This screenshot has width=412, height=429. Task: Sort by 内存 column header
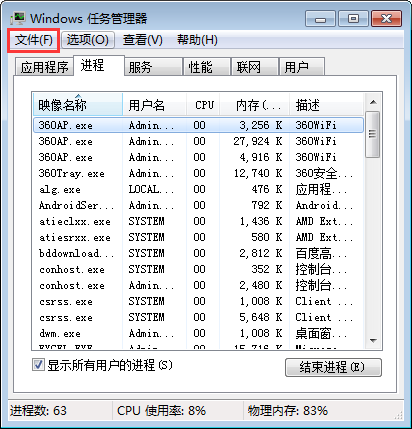point(255,105)
